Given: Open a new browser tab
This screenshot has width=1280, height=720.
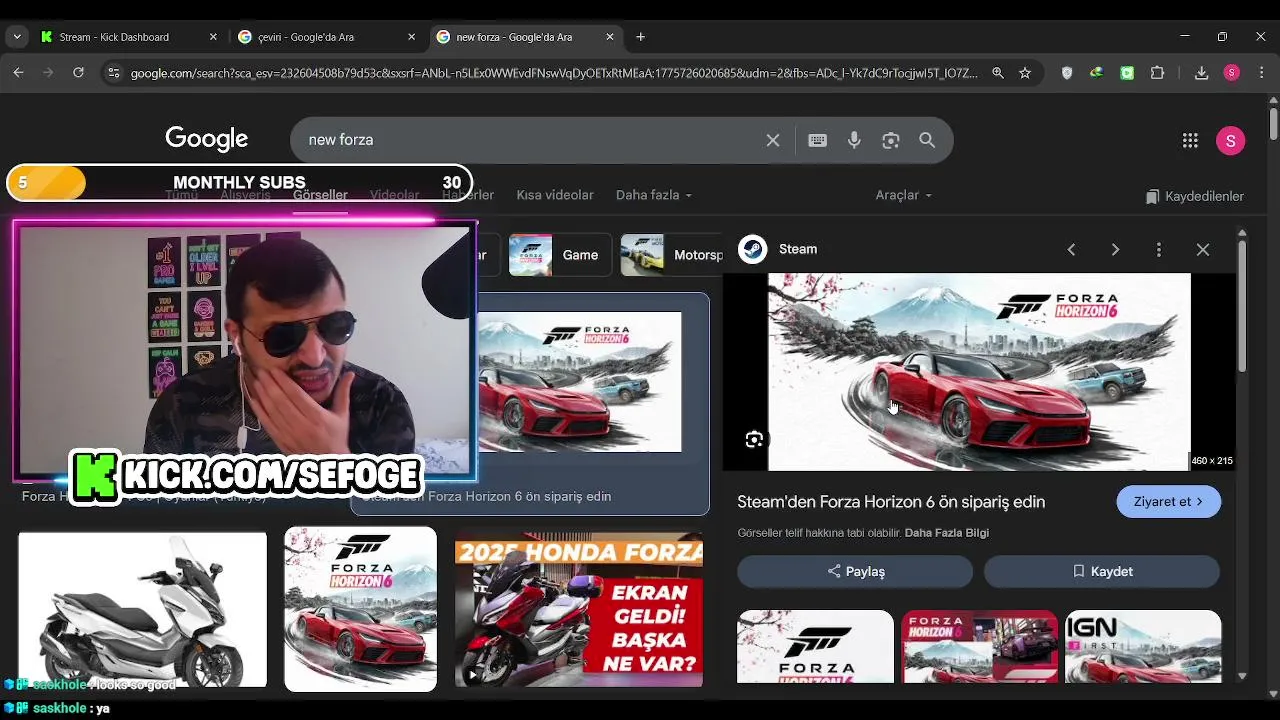Looking at the screenshot, I should (x=641, y=37).
